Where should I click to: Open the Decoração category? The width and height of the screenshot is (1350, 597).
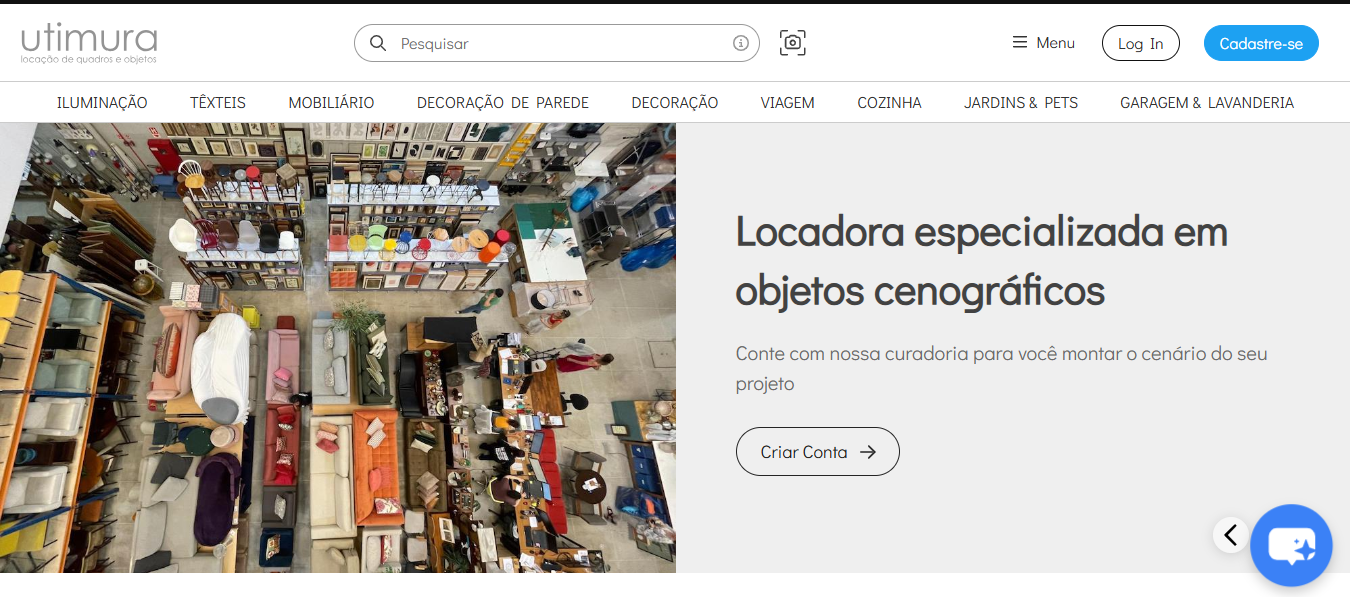tap(675, 102)
